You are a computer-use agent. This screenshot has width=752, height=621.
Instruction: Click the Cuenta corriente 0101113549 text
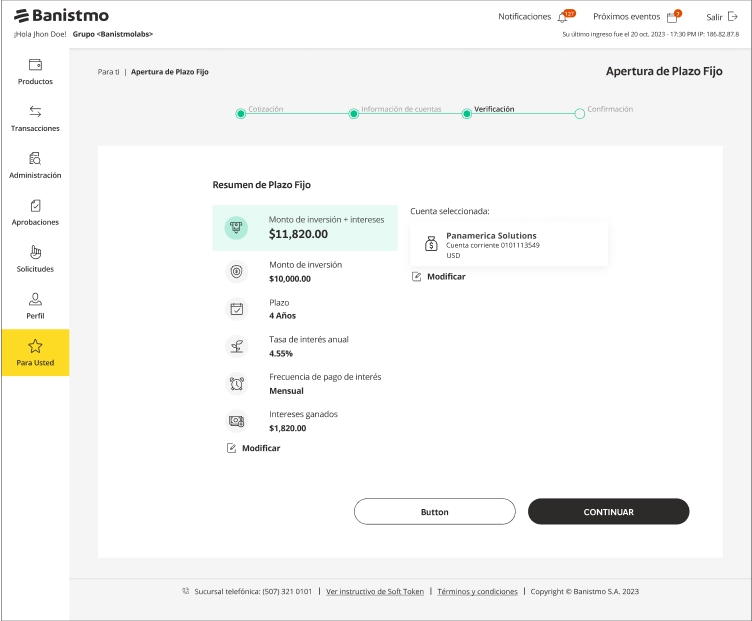pyautogui.click(x=493, y=245)
